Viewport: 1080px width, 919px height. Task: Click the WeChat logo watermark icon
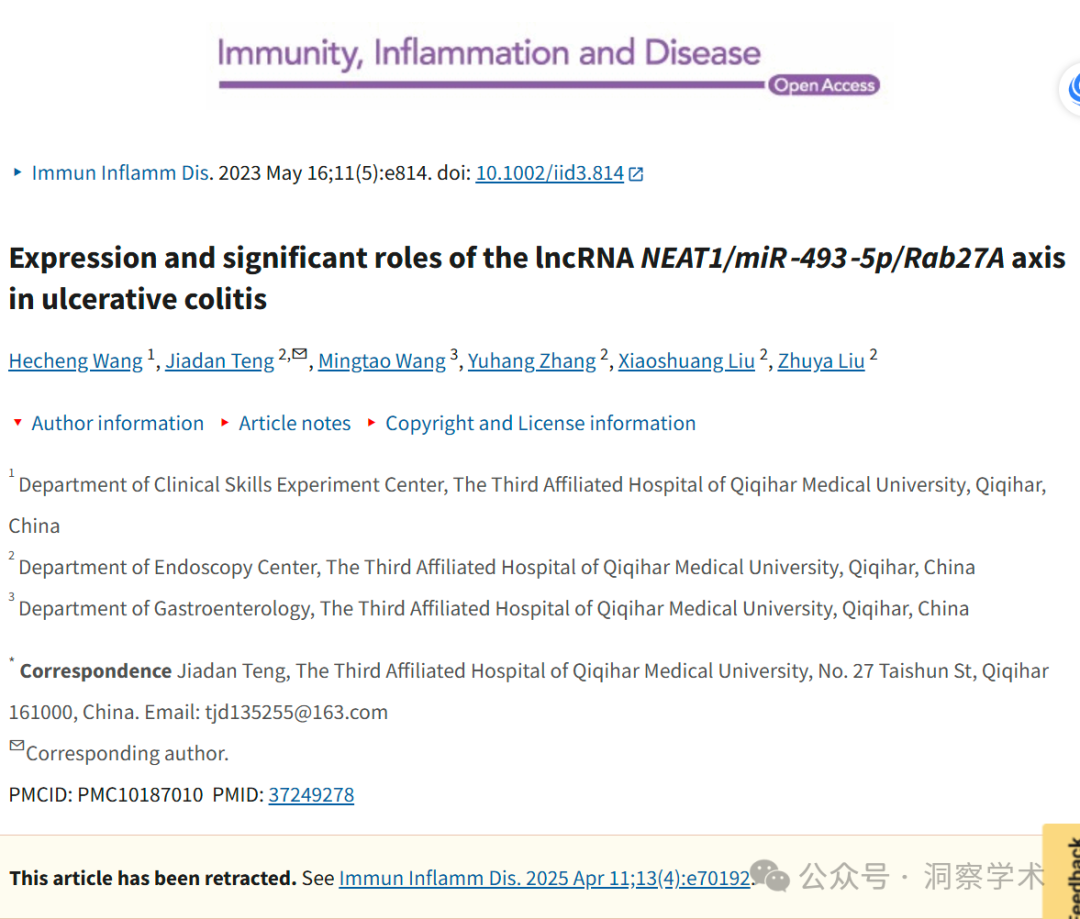(769, 876)
